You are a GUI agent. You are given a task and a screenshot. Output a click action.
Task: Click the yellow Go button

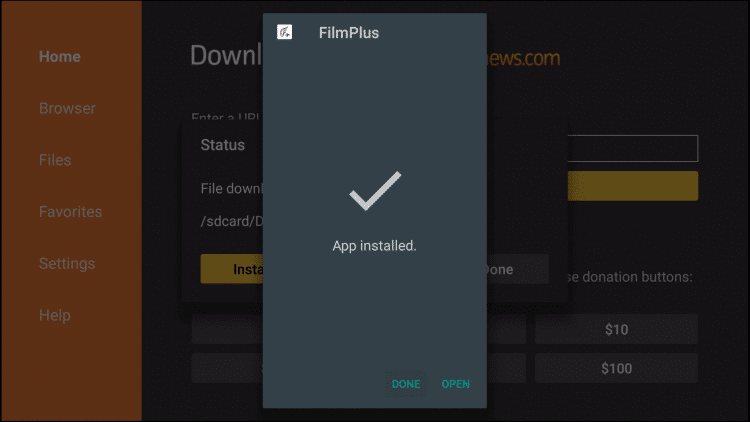[x=632, y=186]
